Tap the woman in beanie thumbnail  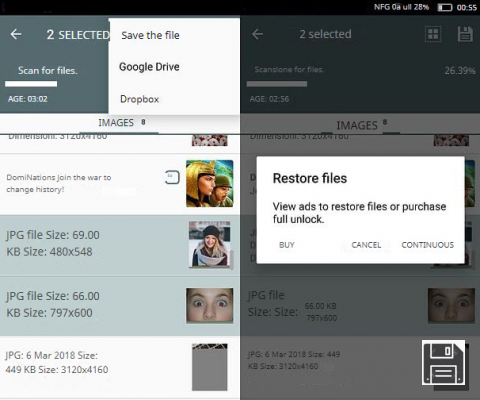click(x=210, y=245)
